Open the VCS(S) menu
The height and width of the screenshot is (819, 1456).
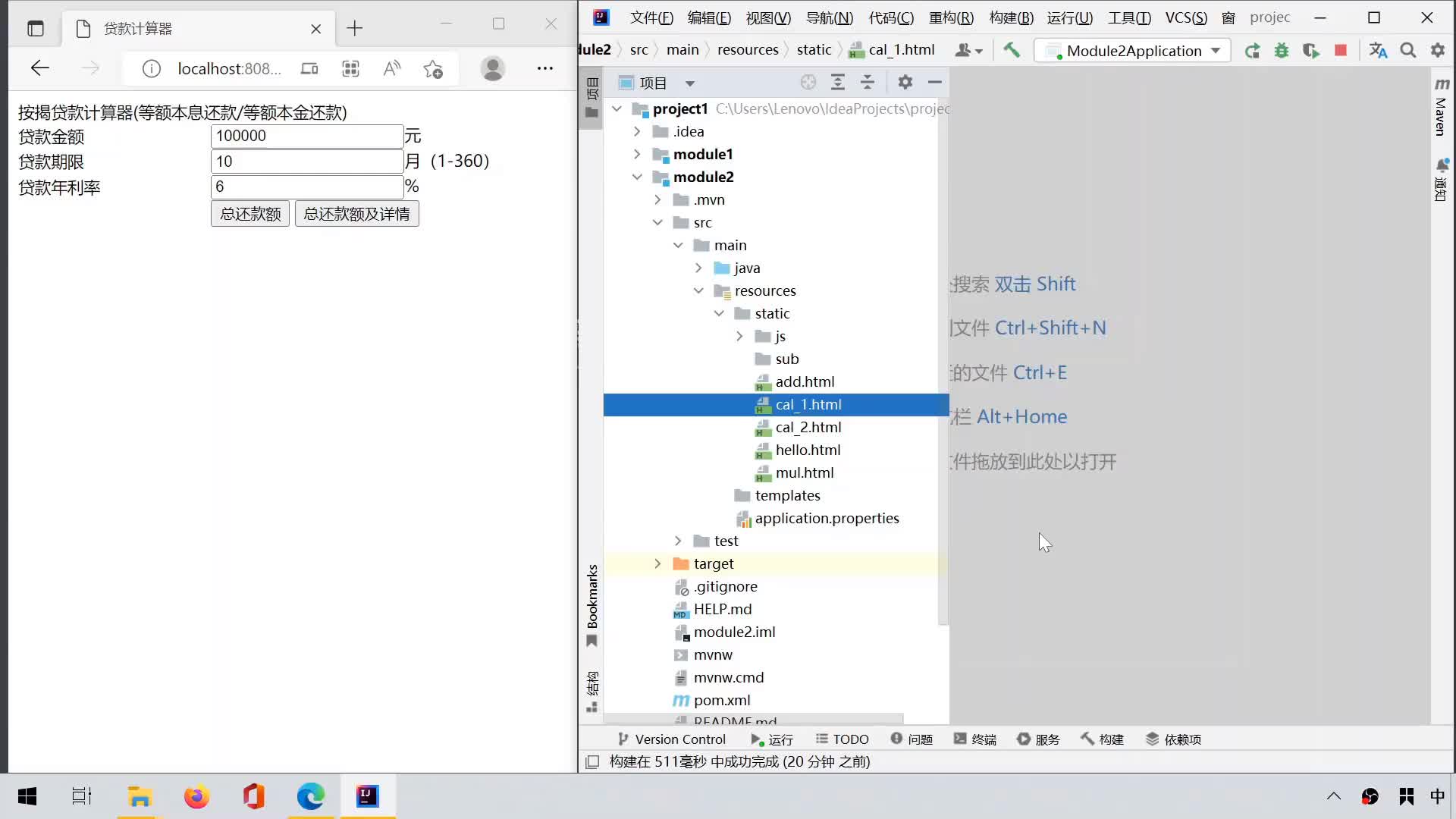1186,17
